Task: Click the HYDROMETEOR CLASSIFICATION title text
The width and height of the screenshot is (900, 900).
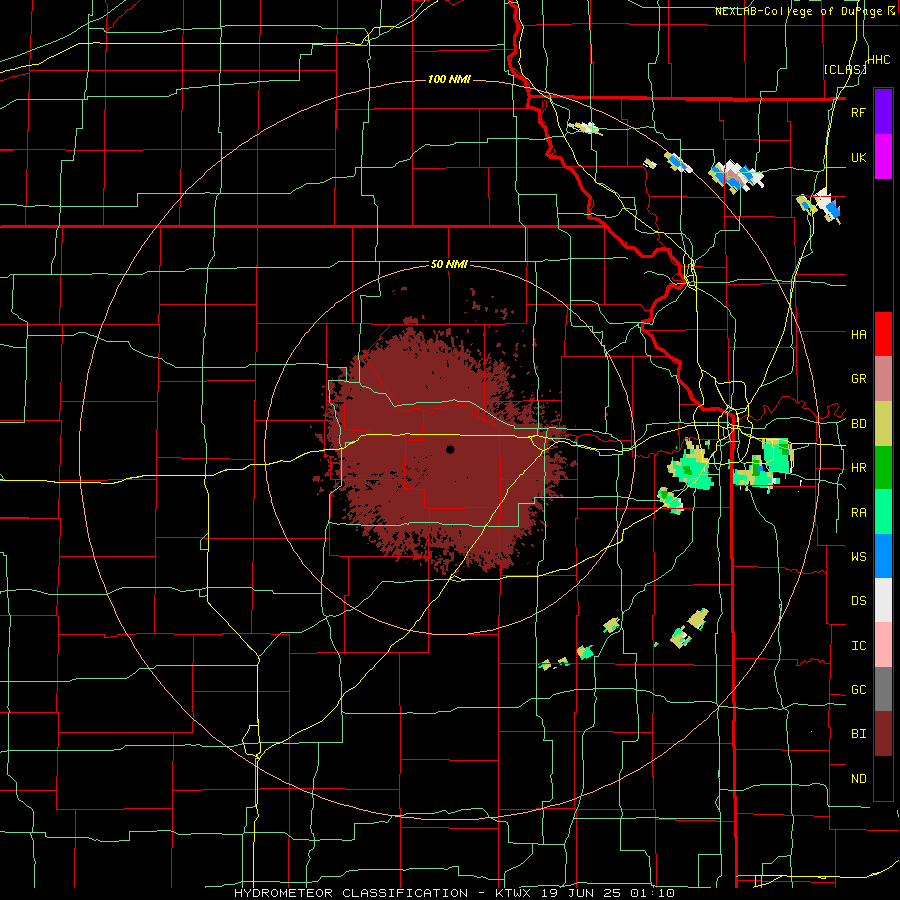Action: click(x=351, y=893)
